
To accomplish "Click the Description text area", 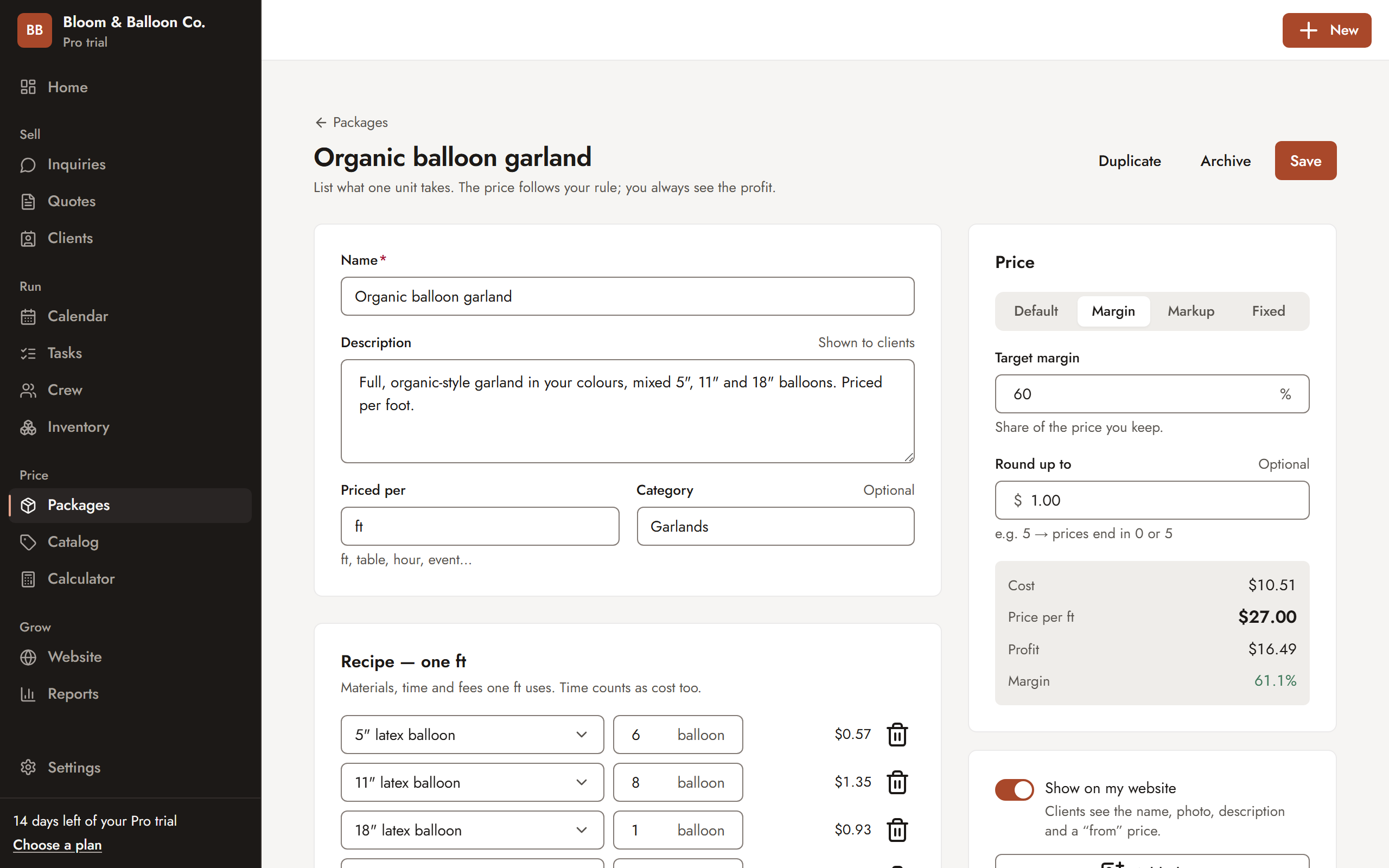I will [x=627, y=411].
